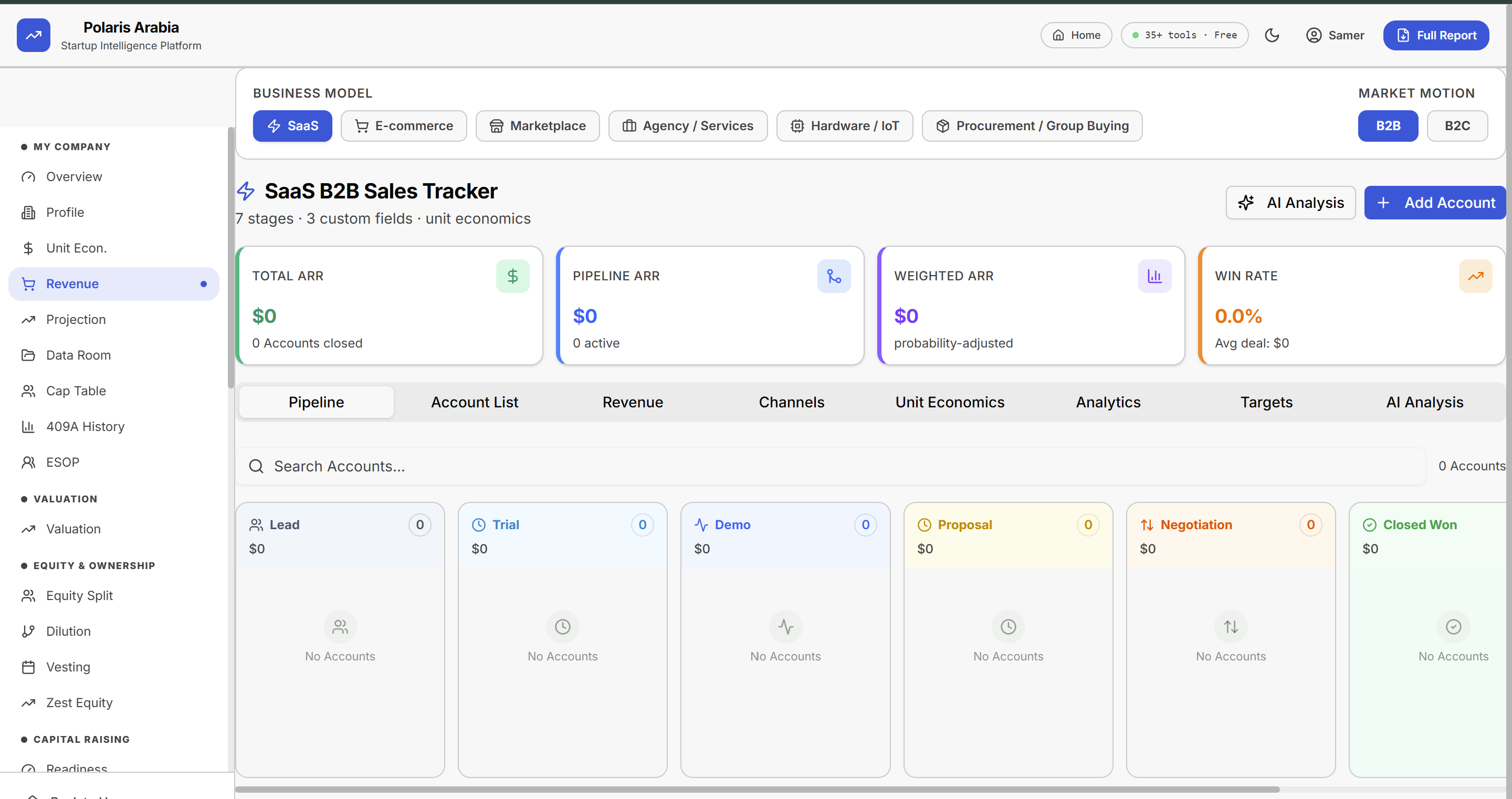Open the Full Report button
Image resolution: width=1512 pixels, height=799 pixels.
(1435, 35)
